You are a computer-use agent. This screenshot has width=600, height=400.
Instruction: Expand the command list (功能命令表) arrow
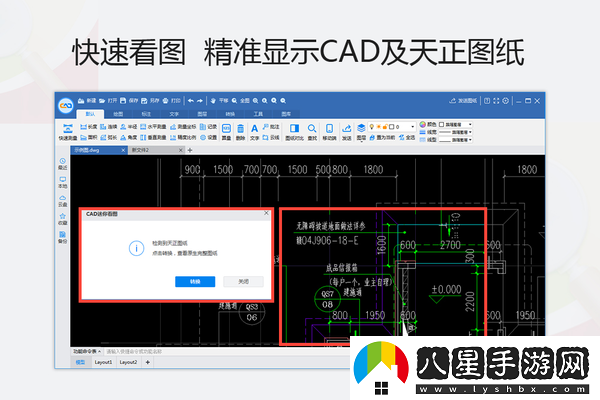(99, 351)
